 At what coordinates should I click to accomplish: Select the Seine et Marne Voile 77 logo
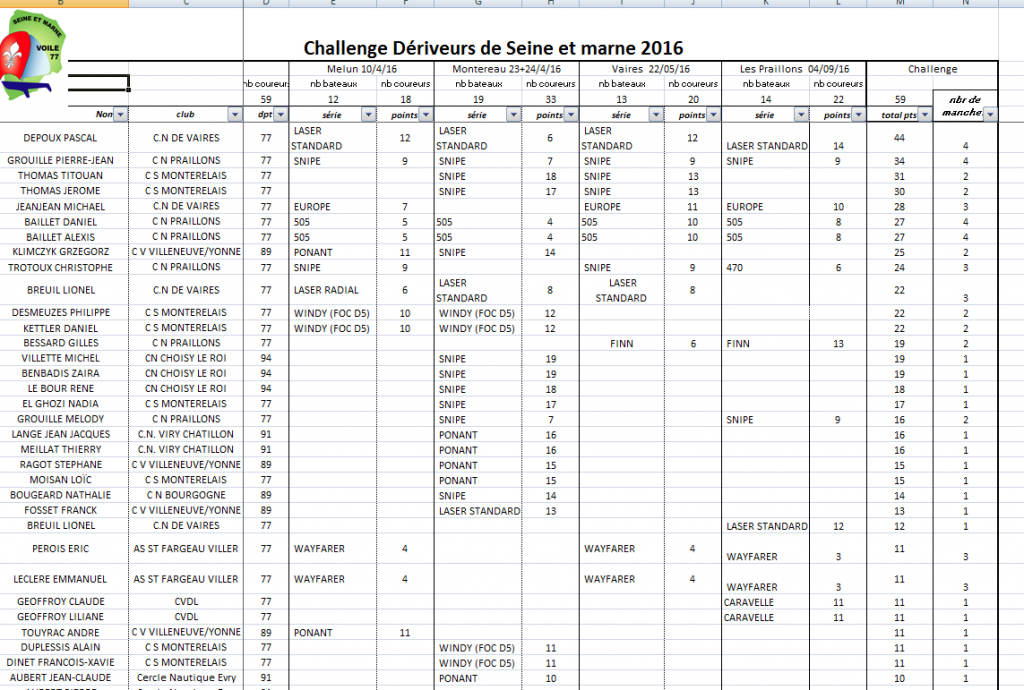tap(33, 55)
